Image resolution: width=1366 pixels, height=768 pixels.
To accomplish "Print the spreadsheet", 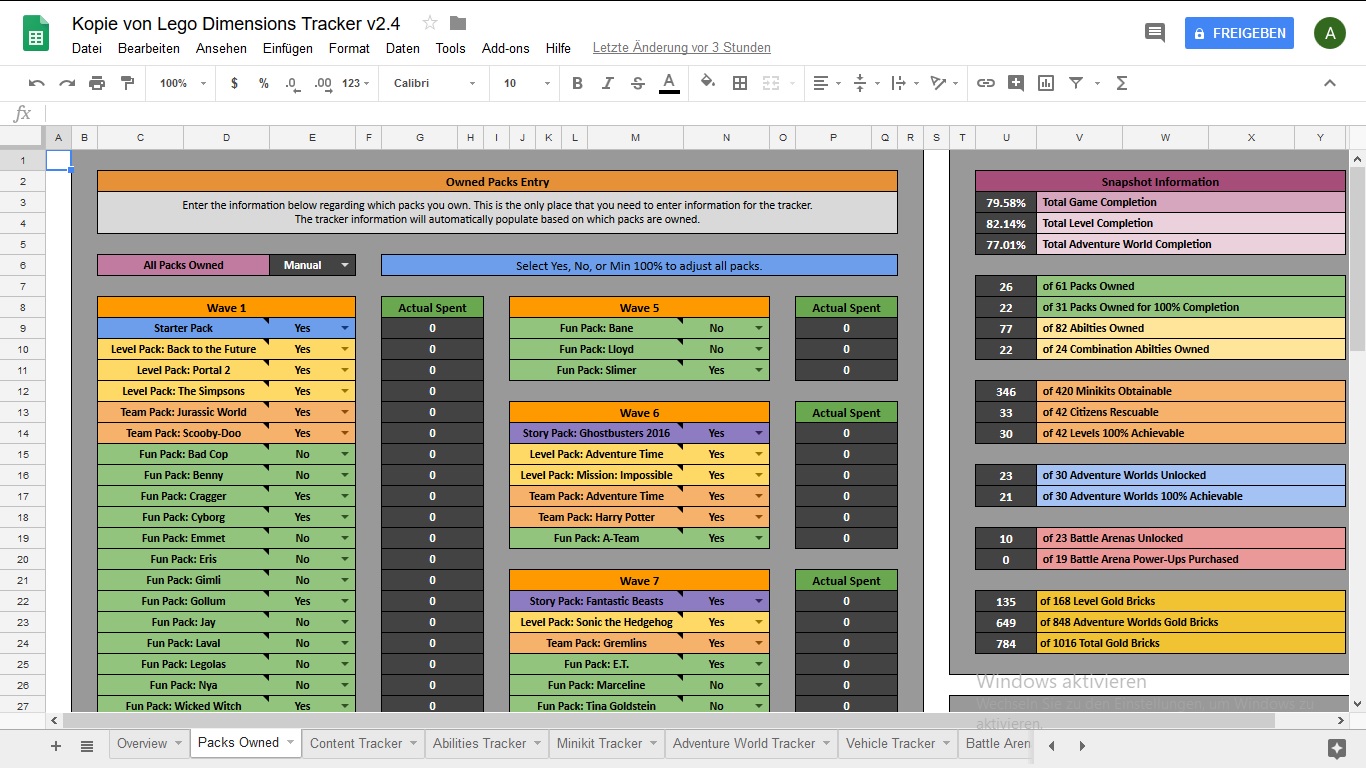I will [x=97, y=83].
